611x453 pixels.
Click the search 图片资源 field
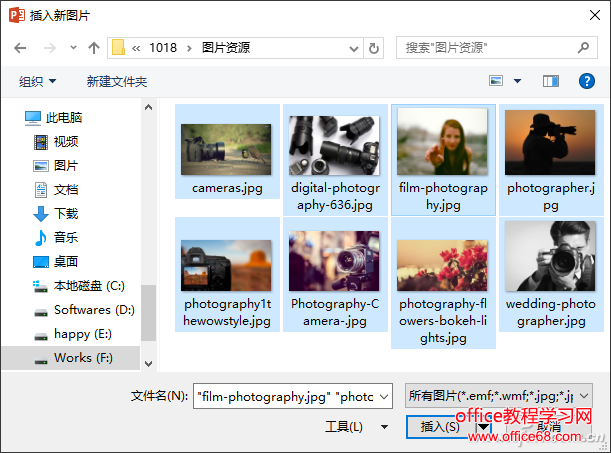pos(496,48)
